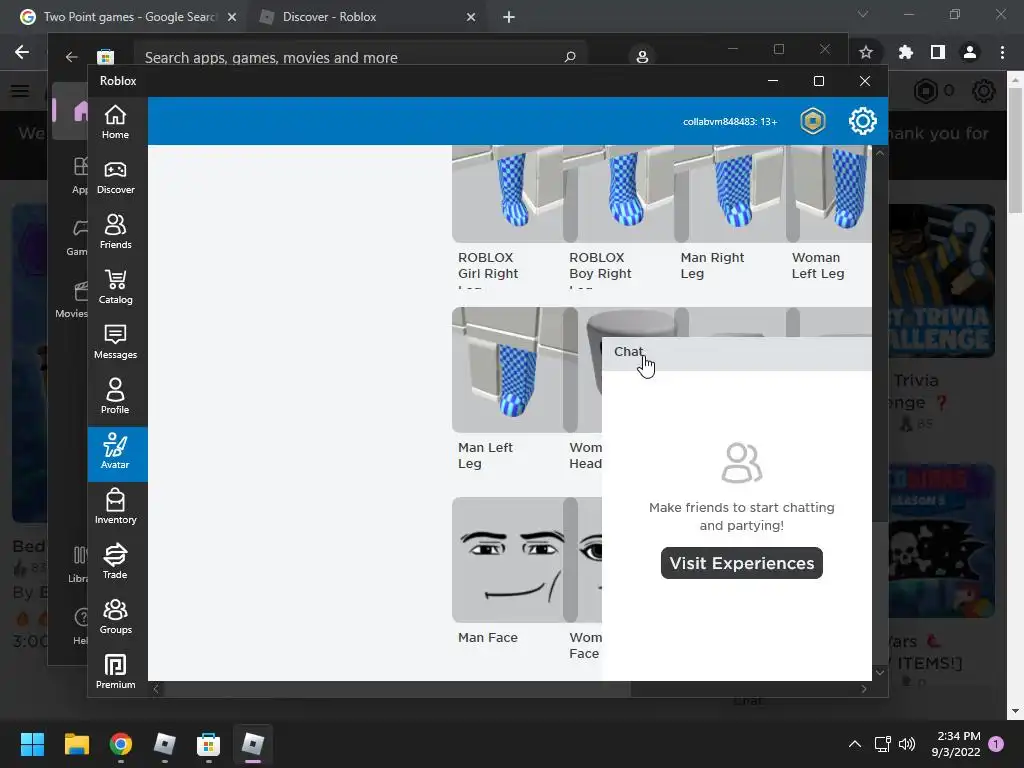
Task: Toggle Chrome side panel icon
Action: pyautogui.click(x=938, y=52)
